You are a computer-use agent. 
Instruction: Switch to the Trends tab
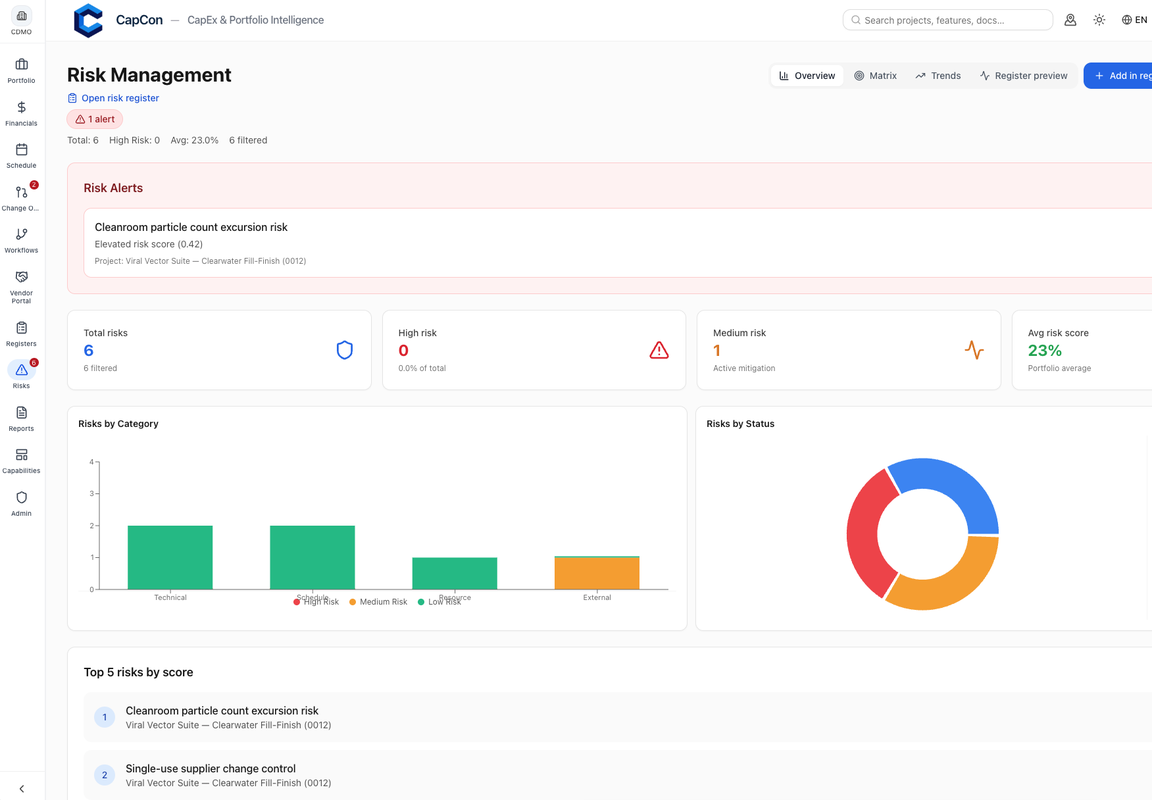938,76
